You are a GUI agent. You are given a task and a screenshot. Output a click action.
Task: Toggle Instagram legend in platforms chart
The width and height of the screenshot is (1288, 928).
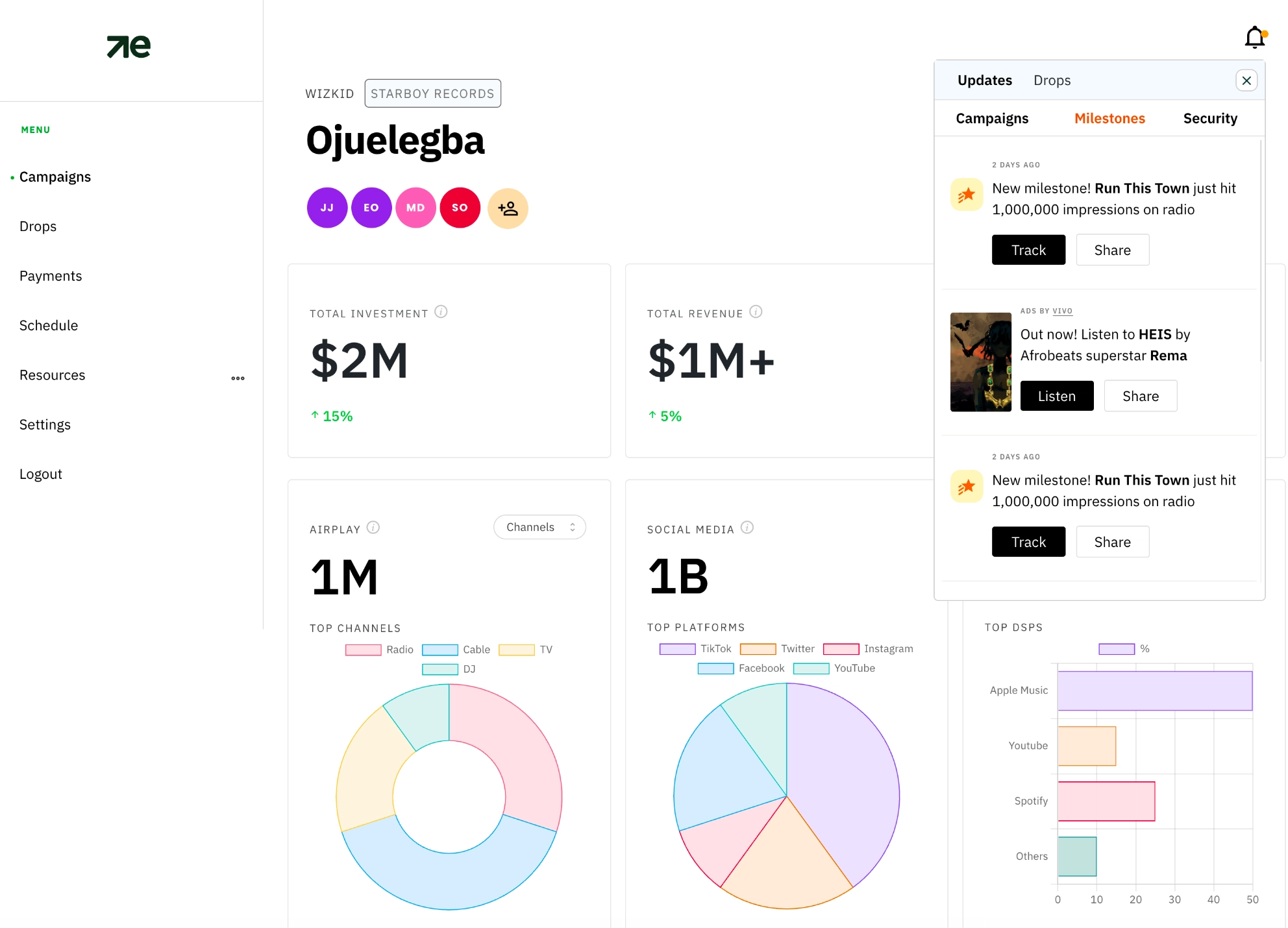pyautogui.click(x=868, y=649)
